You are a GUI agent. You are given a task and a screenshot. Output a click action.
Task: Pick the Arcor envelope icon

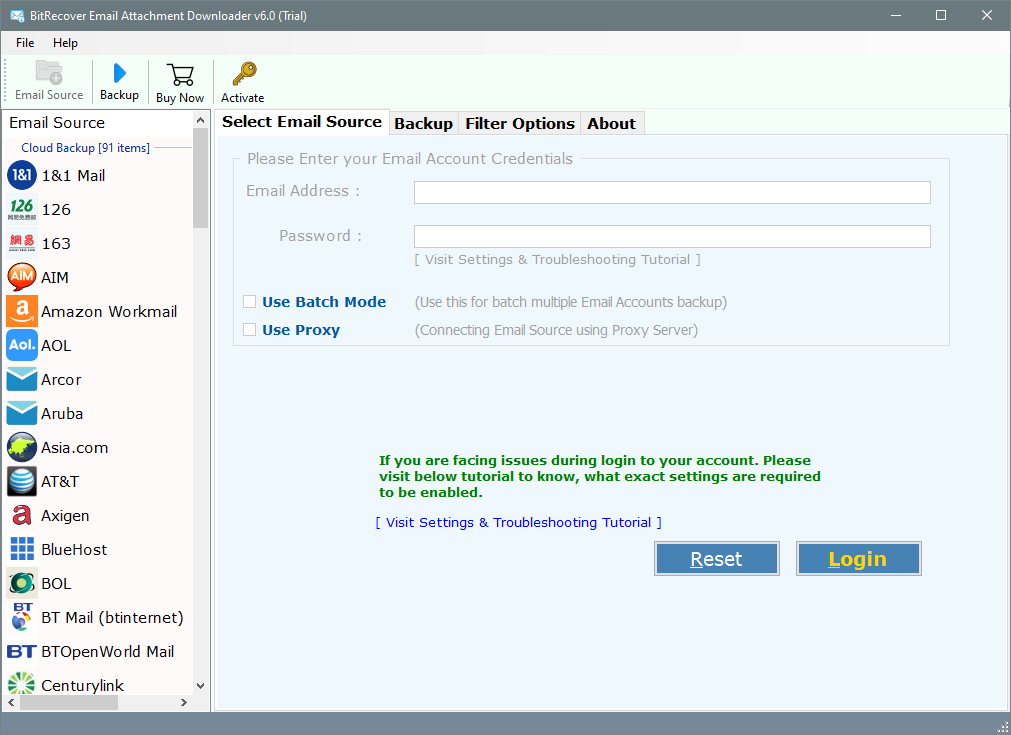(22, 379)
